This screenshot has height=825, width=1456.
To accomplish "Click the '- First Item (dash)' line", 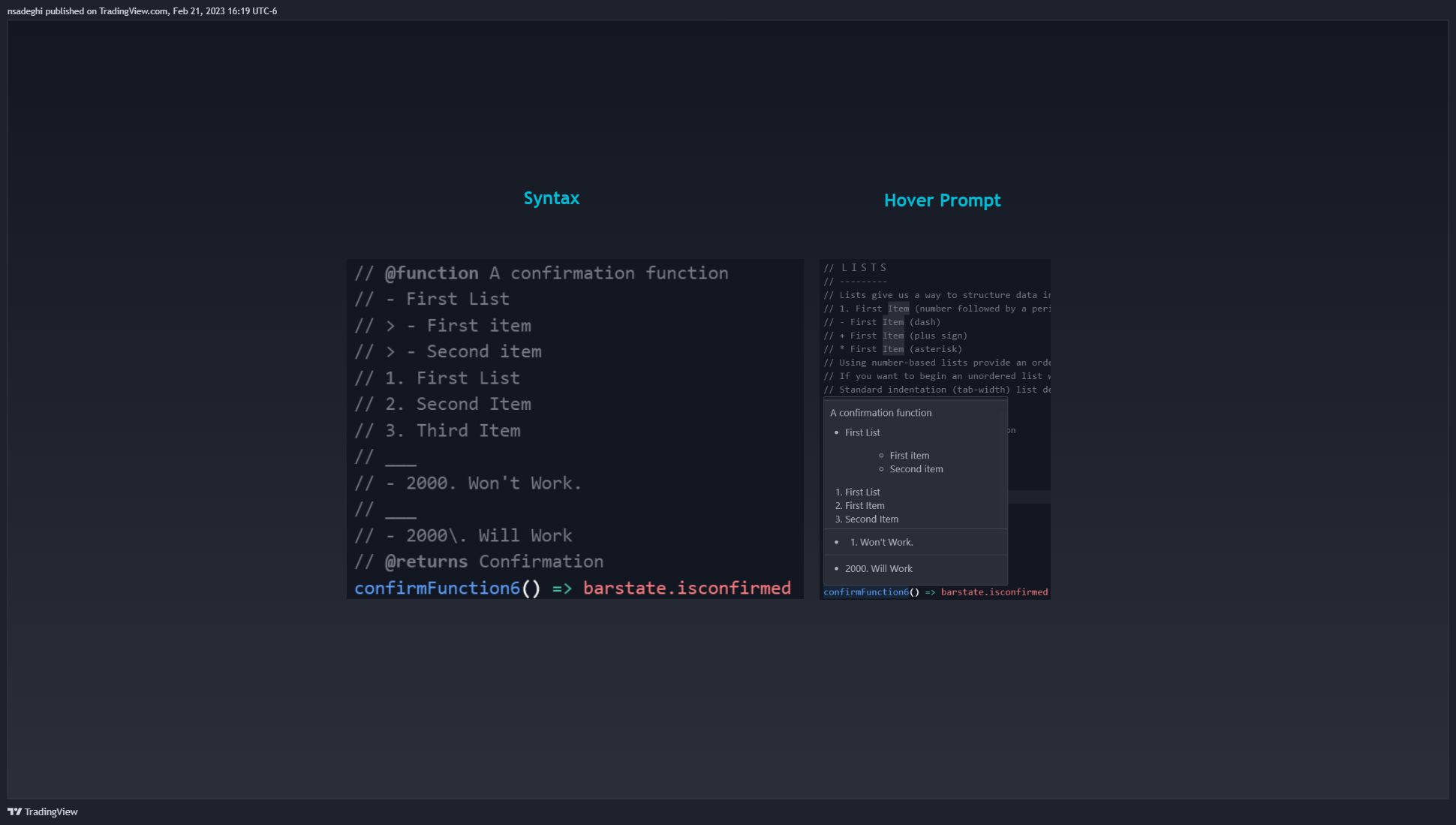I will [882, 322].
